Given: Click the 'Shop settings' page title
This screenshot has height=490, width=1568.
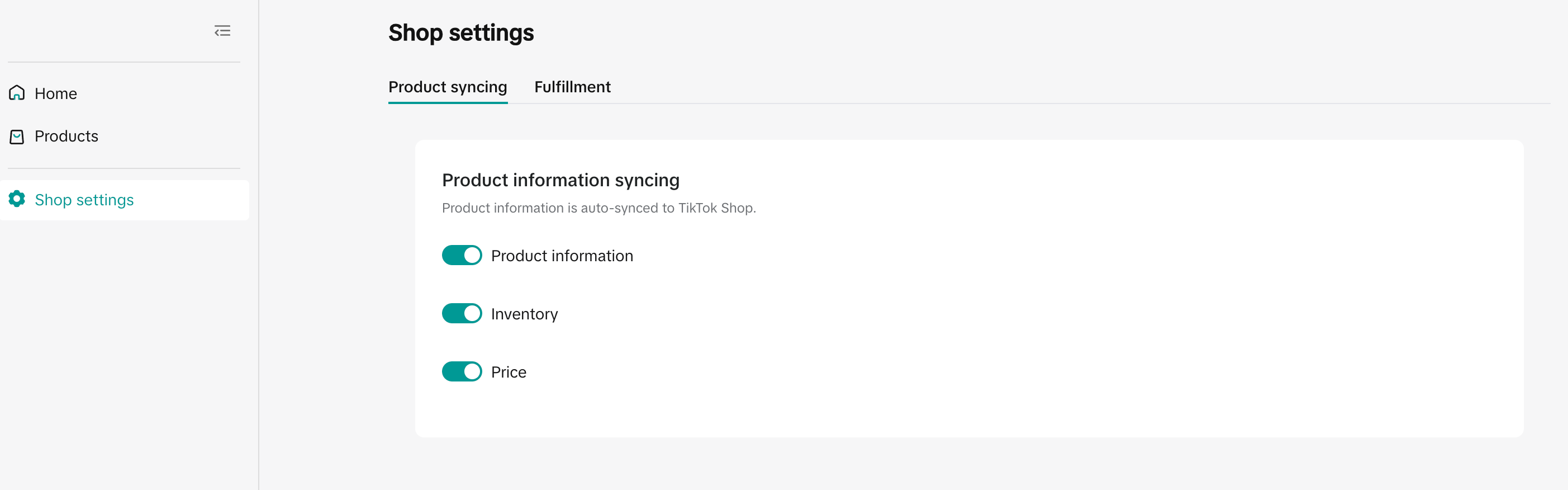Looking at the screenshot, I should click(x=461, y=33).
